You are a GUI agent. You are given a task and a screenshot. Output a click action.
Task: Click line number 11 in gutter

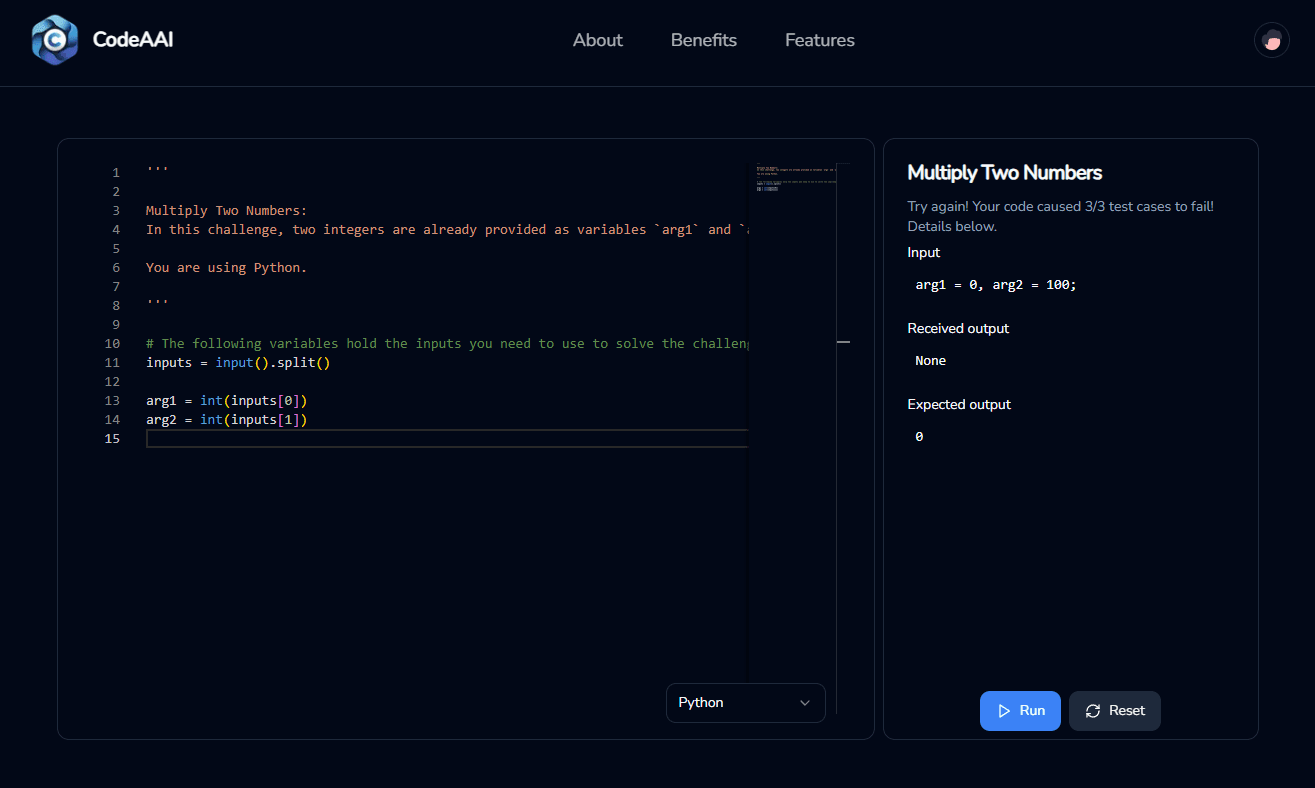[112, 363]
